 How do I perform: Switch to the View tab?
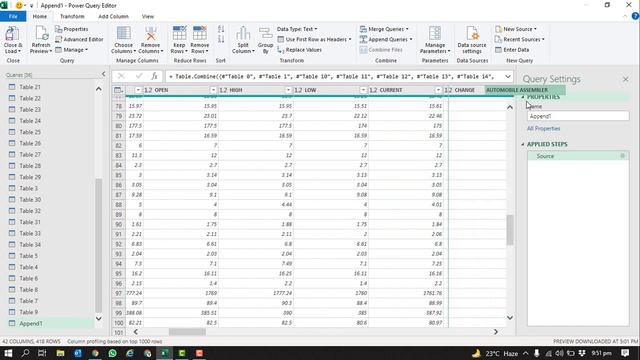[148, 16]
